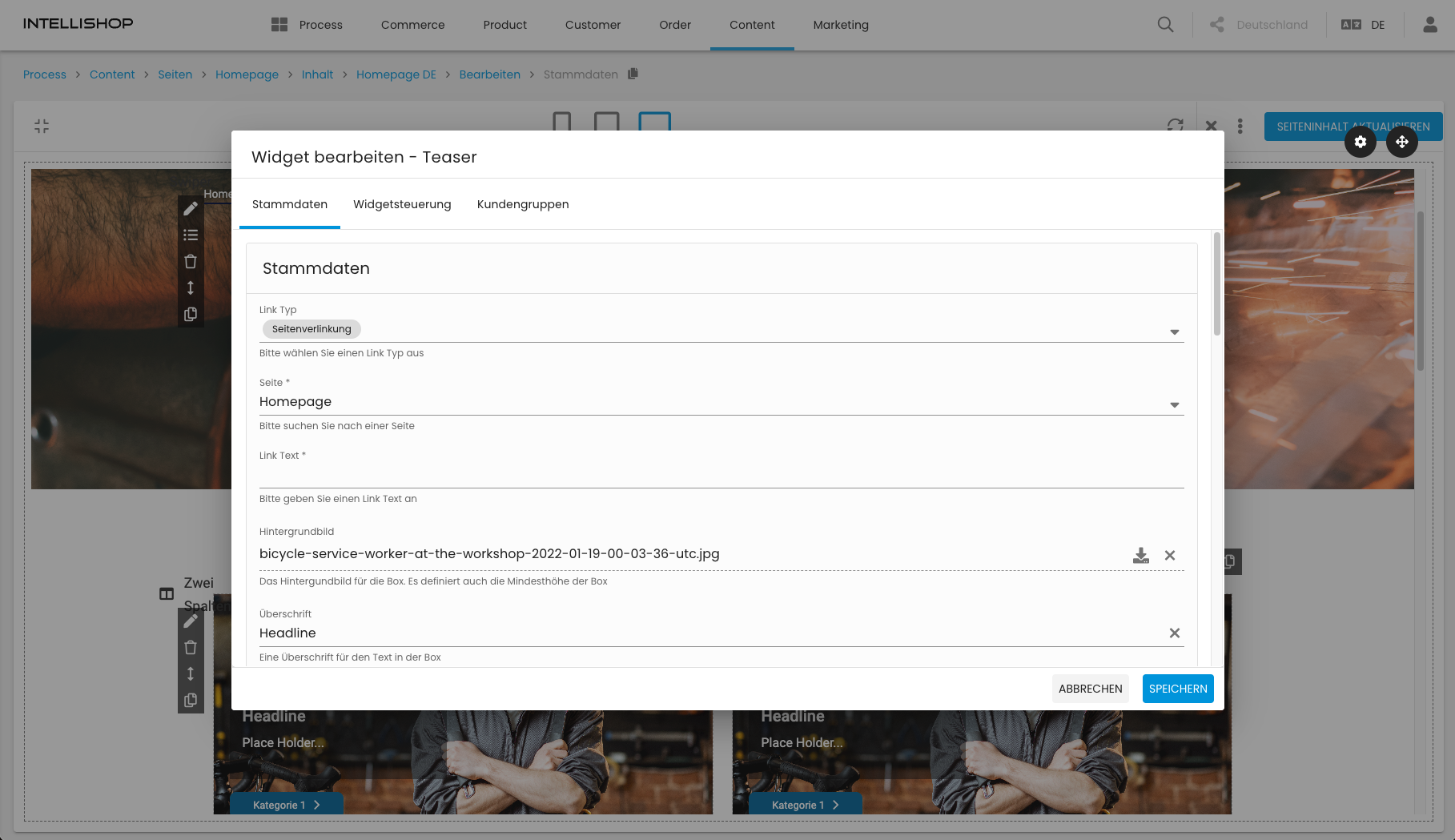Viewport: 1455px width, 840px height.
Task: Click the Deutschland channel share icon
Action: pyautogui.click(x=1217, y=25)
